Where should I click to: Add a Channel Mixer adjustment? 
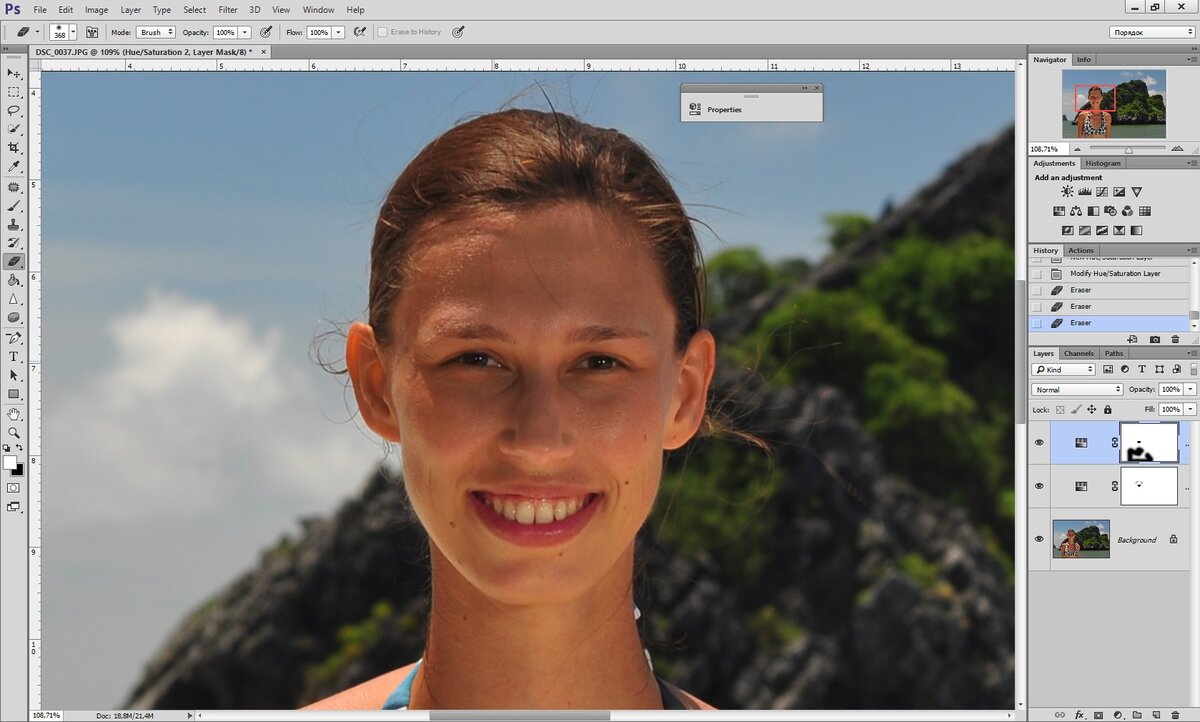(1128, 211)
